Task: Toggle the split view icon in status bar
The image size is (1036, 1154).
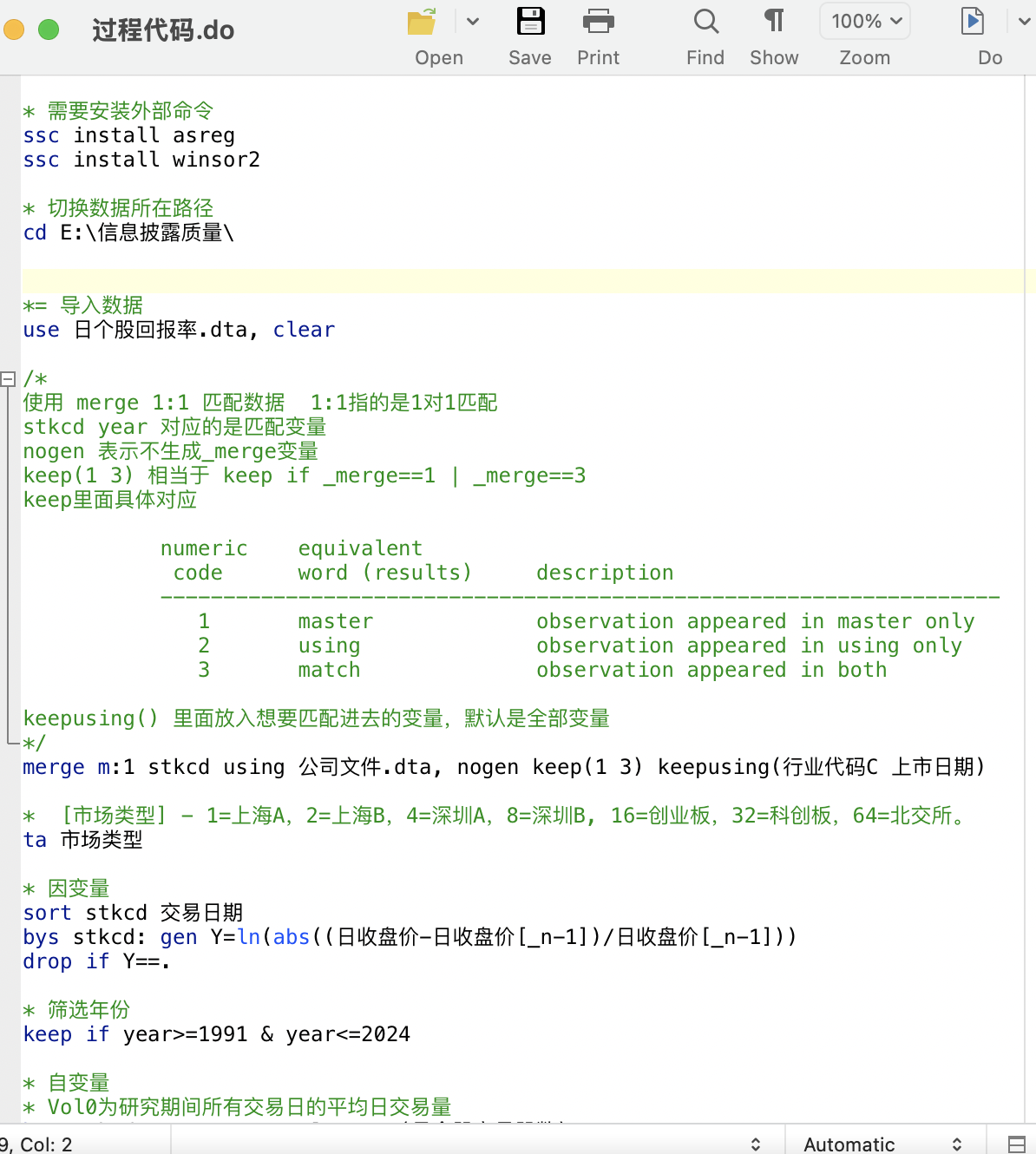Action: 1017,1144
